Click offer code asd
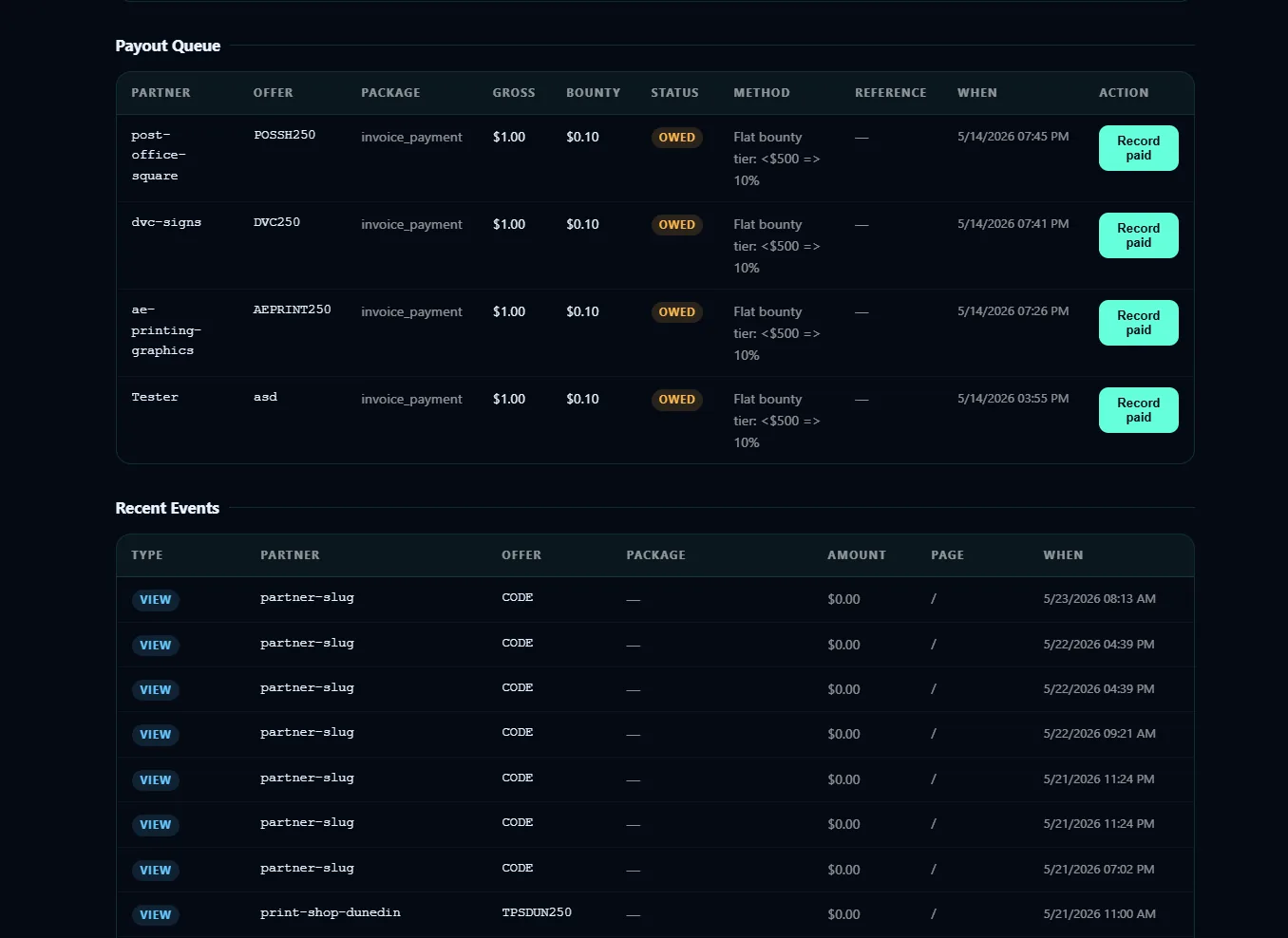Viewport: 1288px width, 938px height. (x=265, y=397)
